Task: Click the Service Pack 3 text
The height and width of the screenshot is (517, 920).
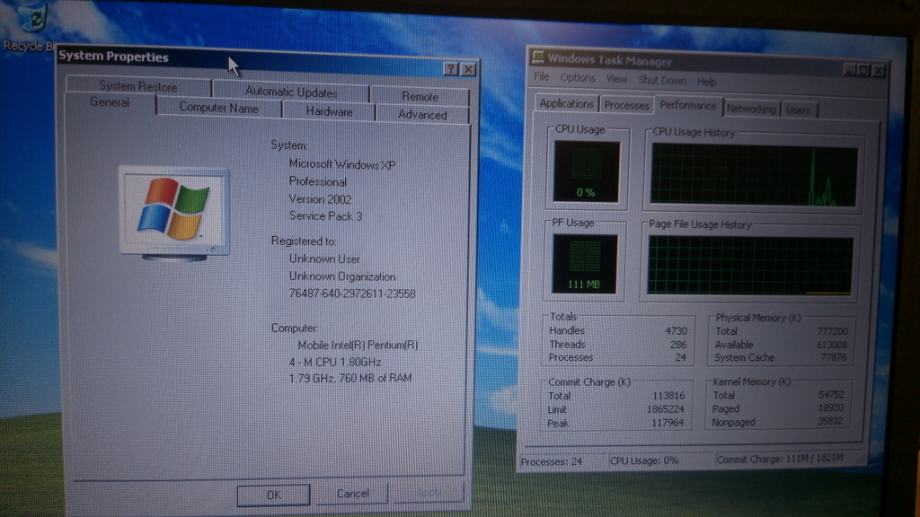Action: click(326, 216)
